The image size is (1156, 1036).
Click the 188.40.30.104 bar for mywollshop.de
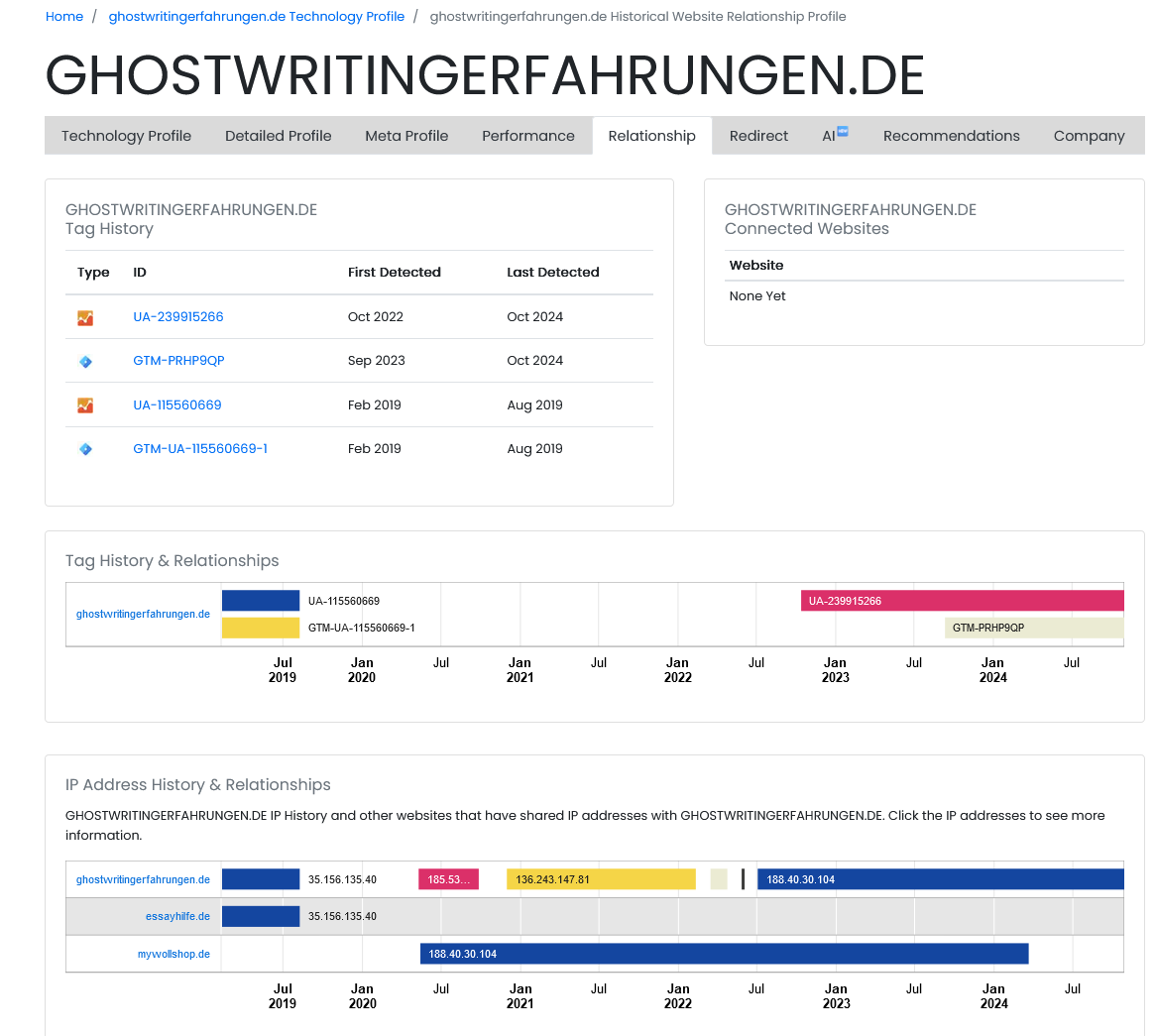724,954
